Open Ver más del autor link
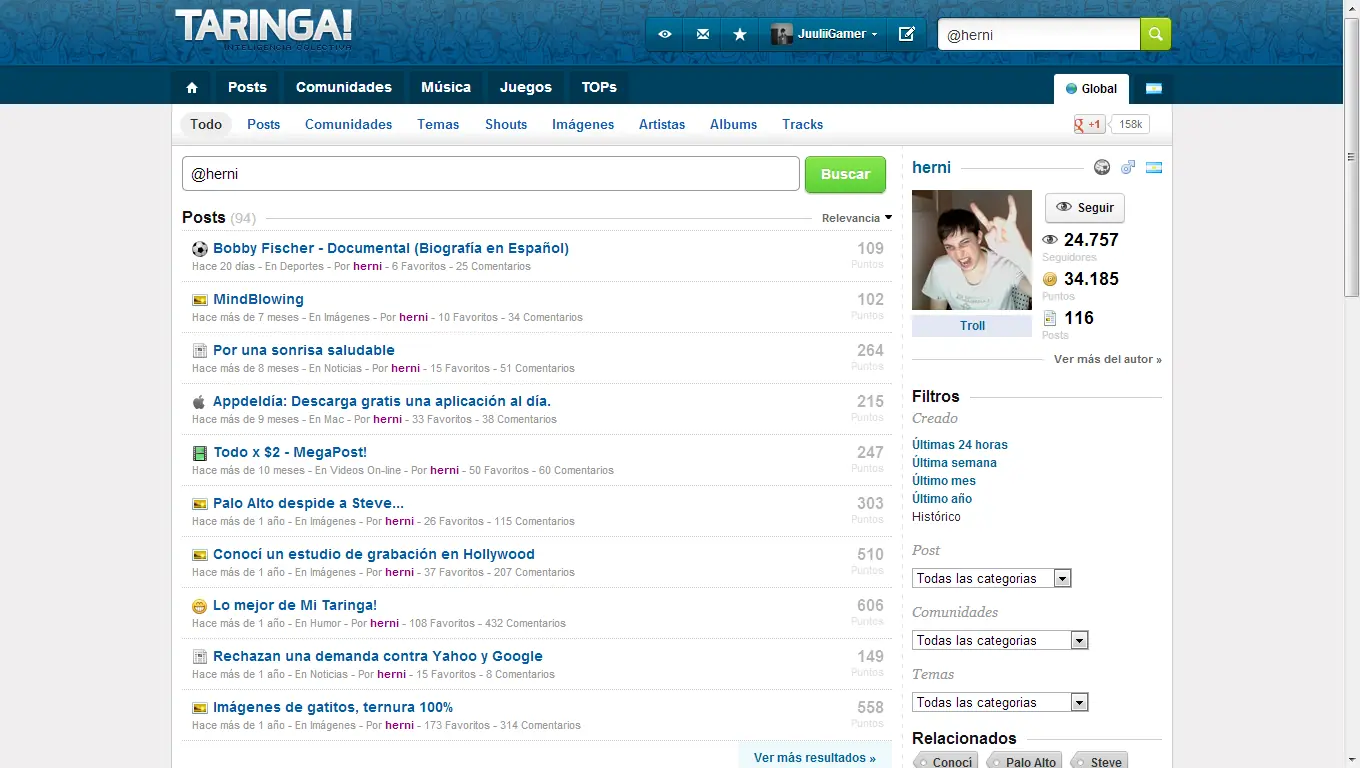Screen dimensions: 1360x768 tap(1108, 359)
